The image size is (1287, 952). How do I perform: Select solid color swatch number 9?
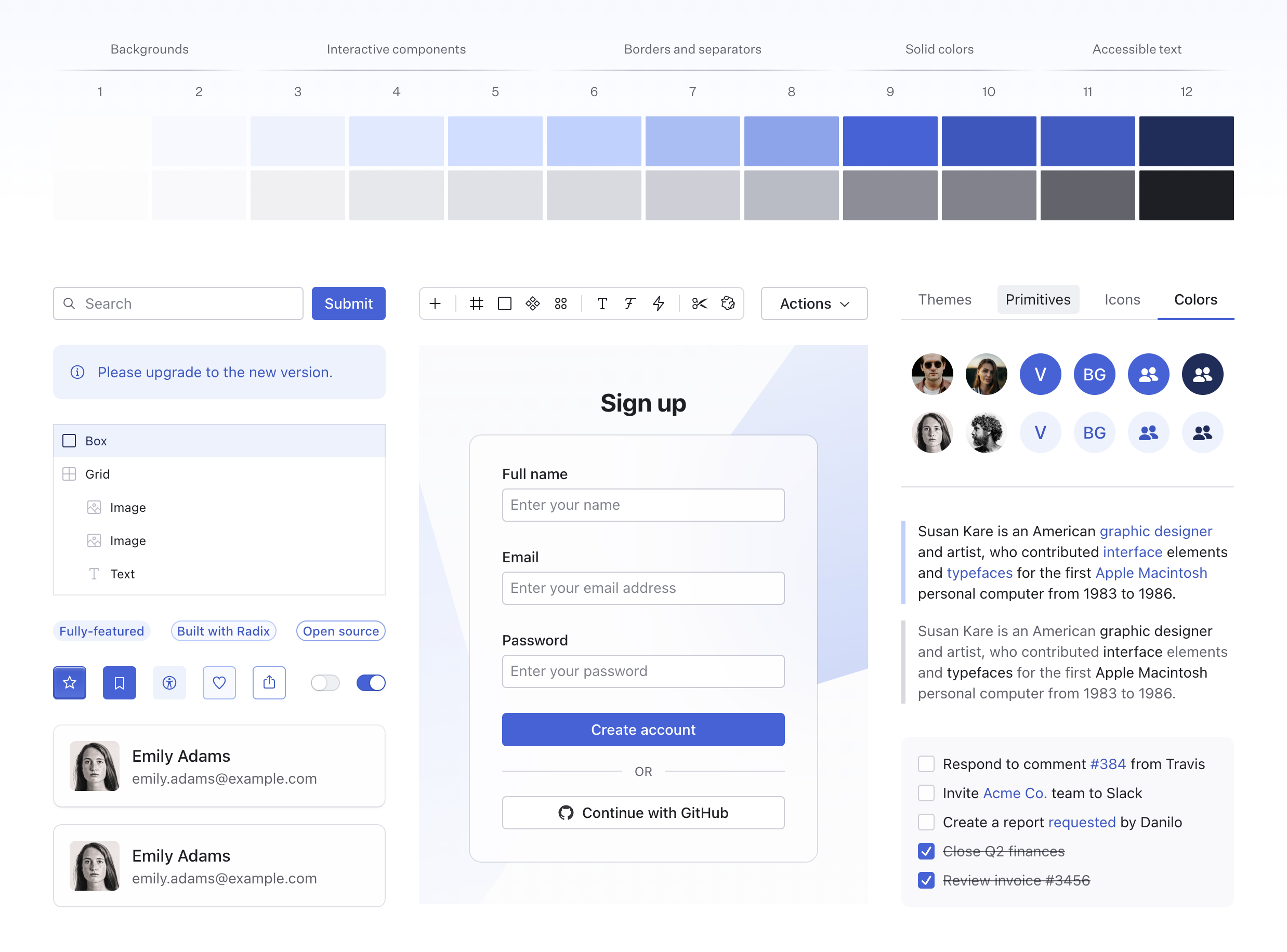click(889, 141)
